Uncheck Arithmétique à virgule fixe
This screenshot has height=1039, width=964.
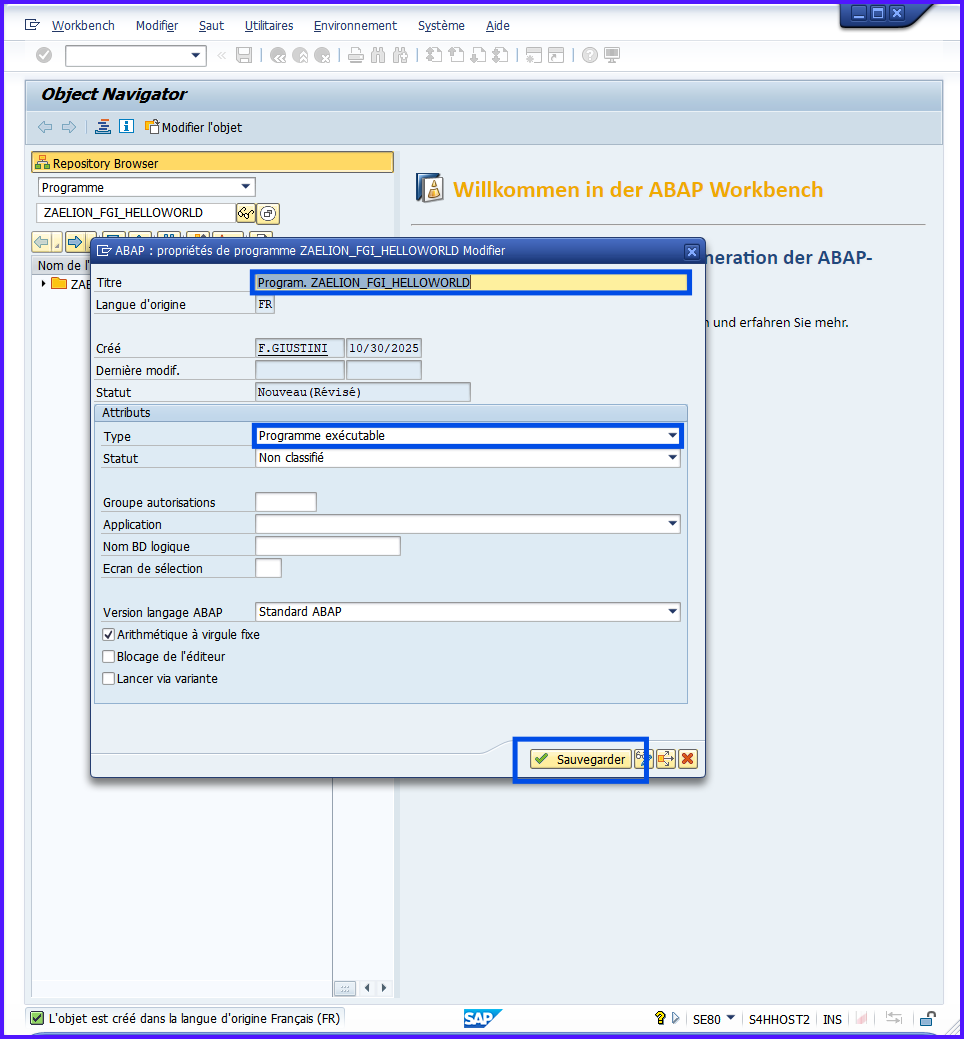[x=109, y=635]
